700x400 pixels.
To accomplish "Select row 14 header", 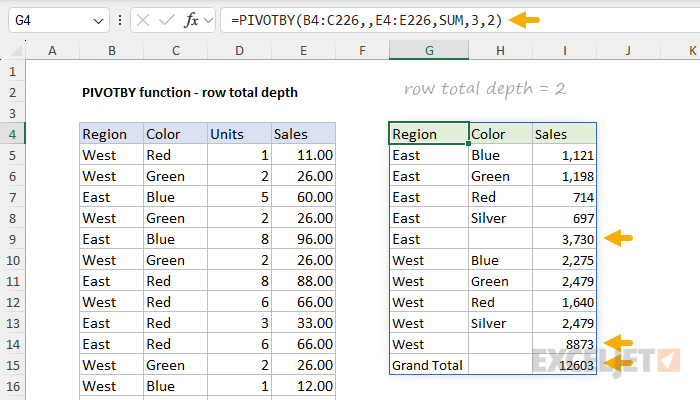I will (x=12, y=344).
